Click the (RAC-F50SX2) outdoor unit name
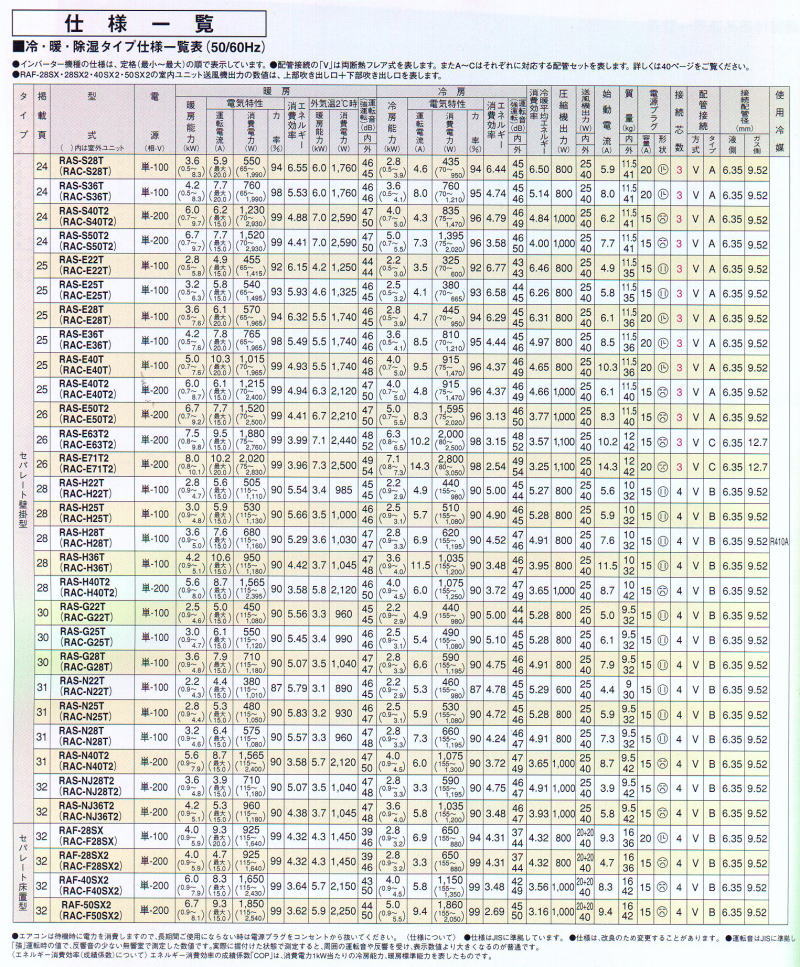Viewport: 800px width, 967px height. tap(90, 916)
